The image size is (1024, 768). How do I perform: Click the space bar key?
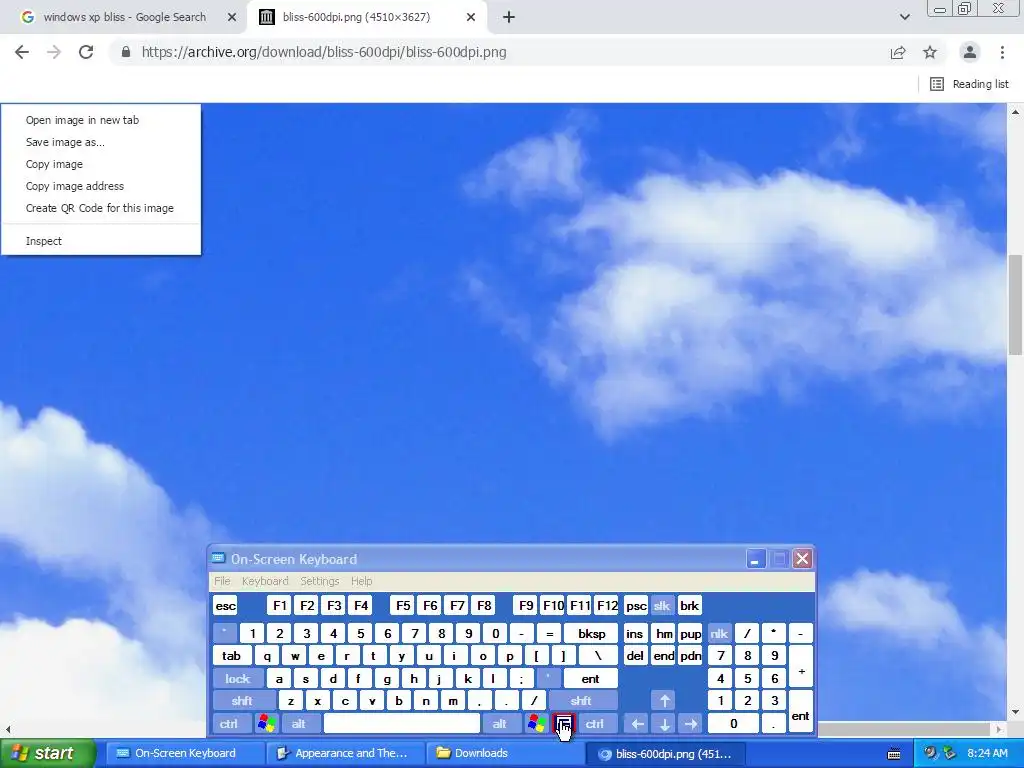(x=402, y=724)
